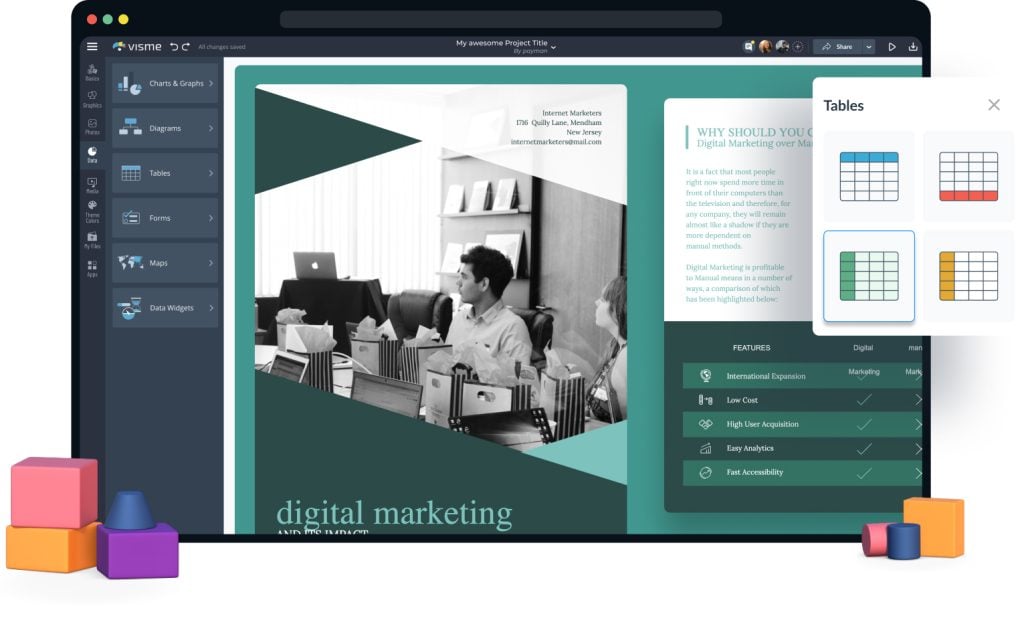Expand the Charts & Graphs category
Image resolution: width=1024 pixels, height=618 pixels.
pos(165,84)
